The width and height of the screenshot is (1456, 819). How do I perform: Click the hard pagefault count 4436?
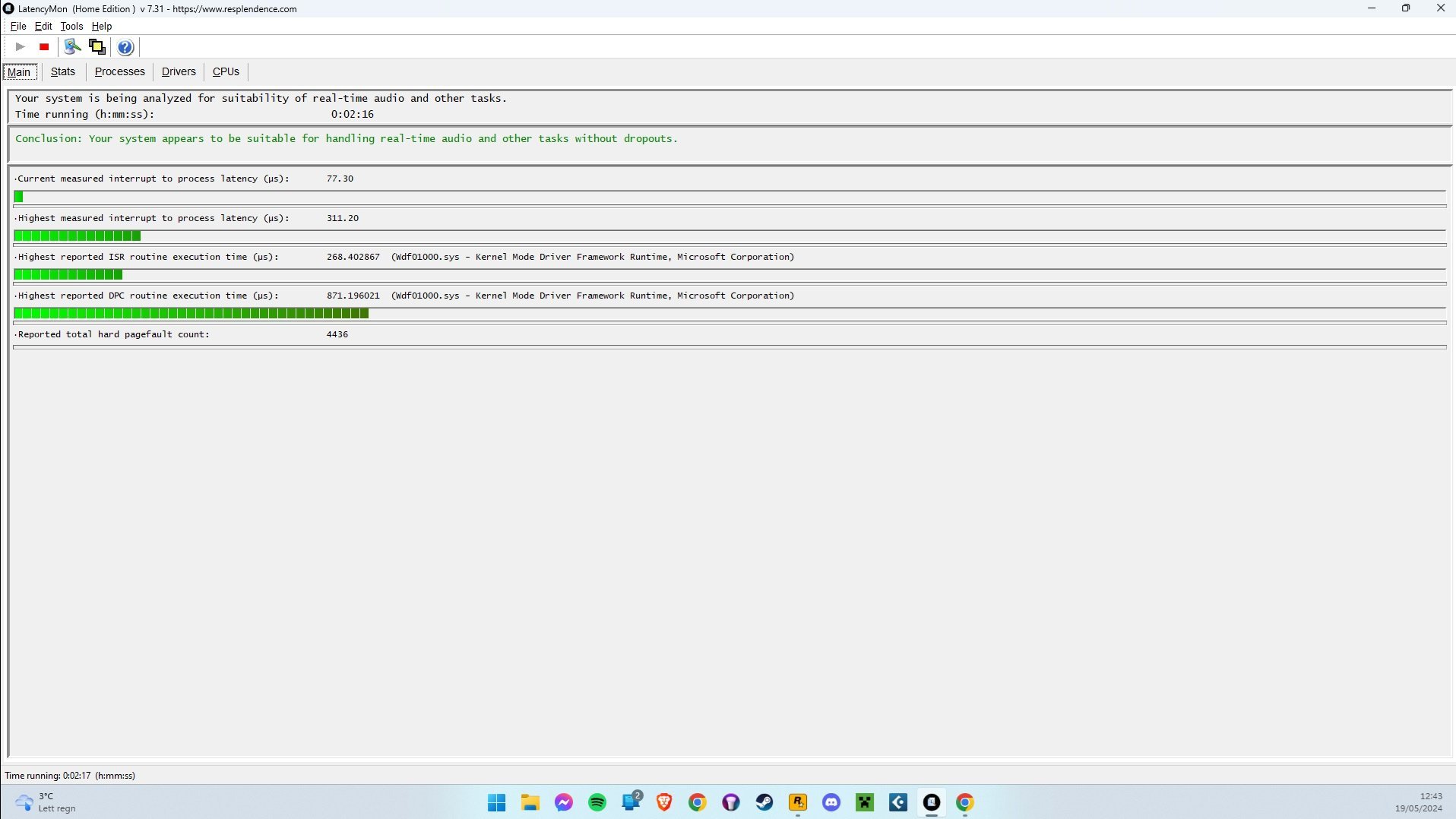[337, 334]
